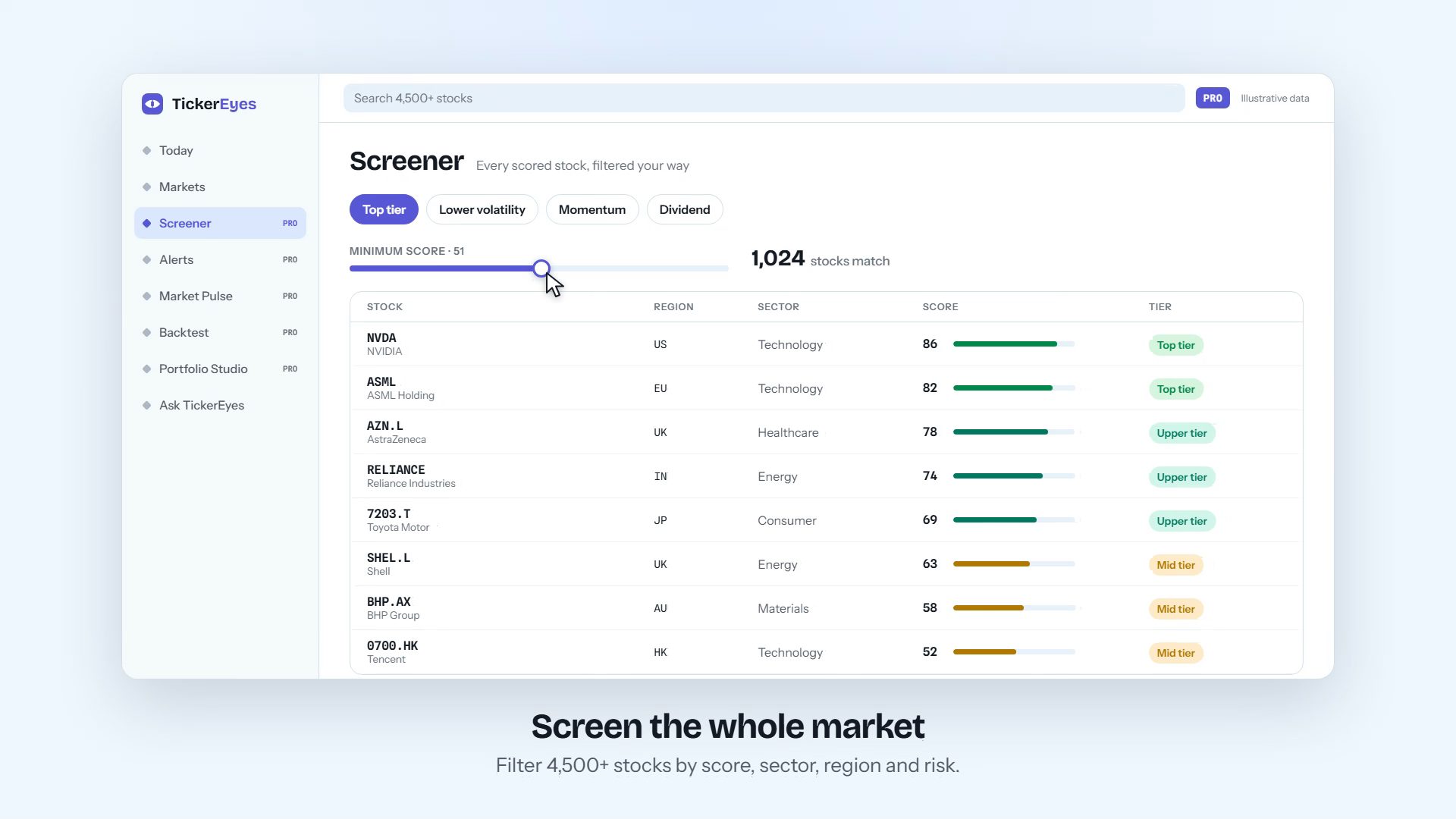The width and height of the screenshot is (1456, 819).
Task: Toggle the Momentum filter chip
Action: point(592,209)
